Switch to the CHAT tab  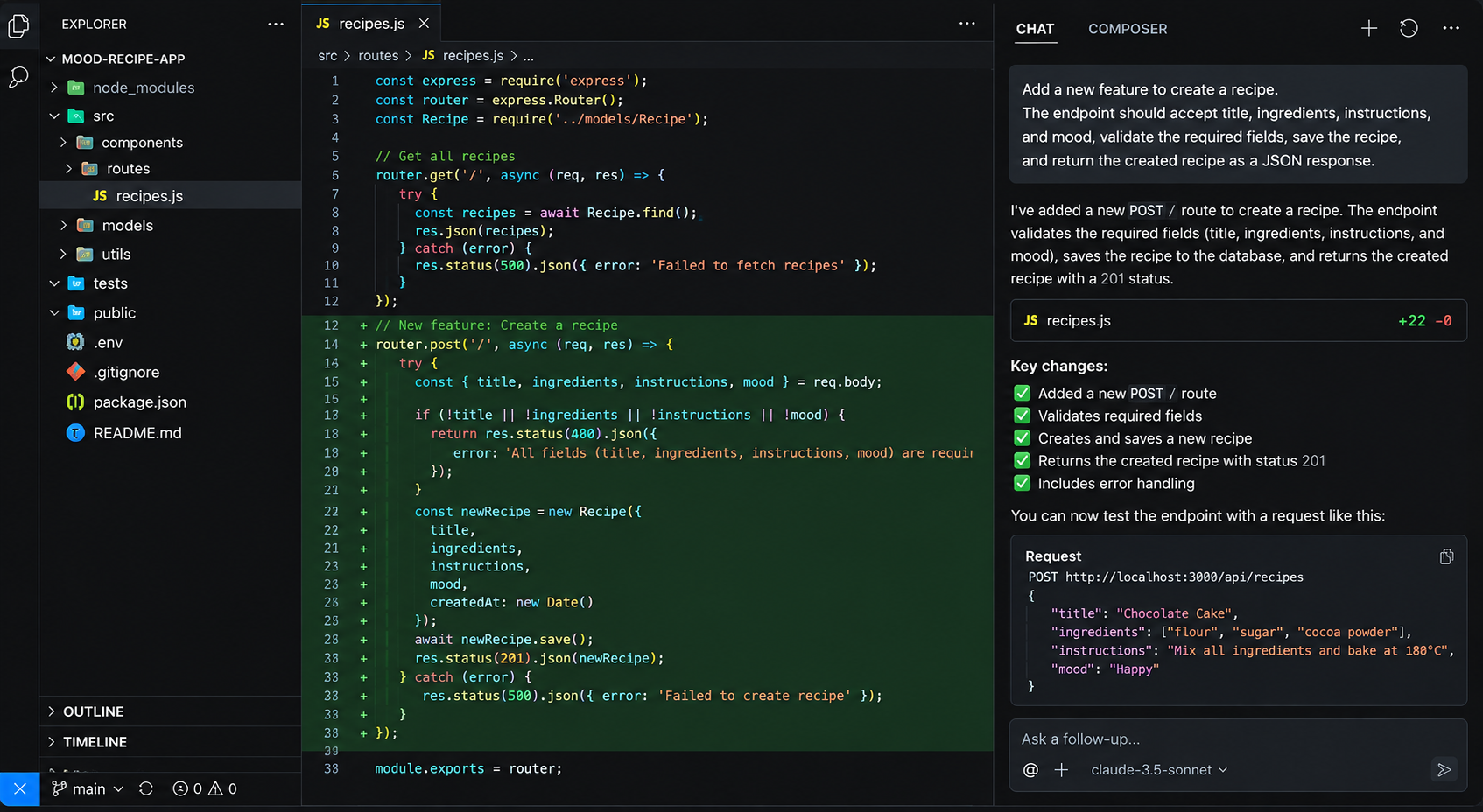point(1035,29)
